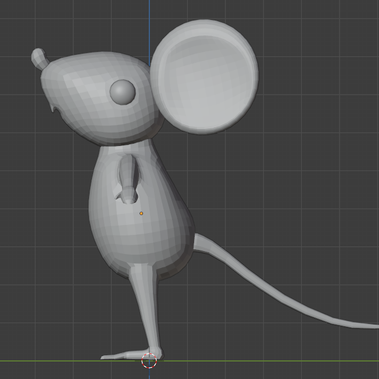Click the mouse's hand at arm end
Image resolution: width=379 pixels, height=379 pixels.
click(128, 196)
